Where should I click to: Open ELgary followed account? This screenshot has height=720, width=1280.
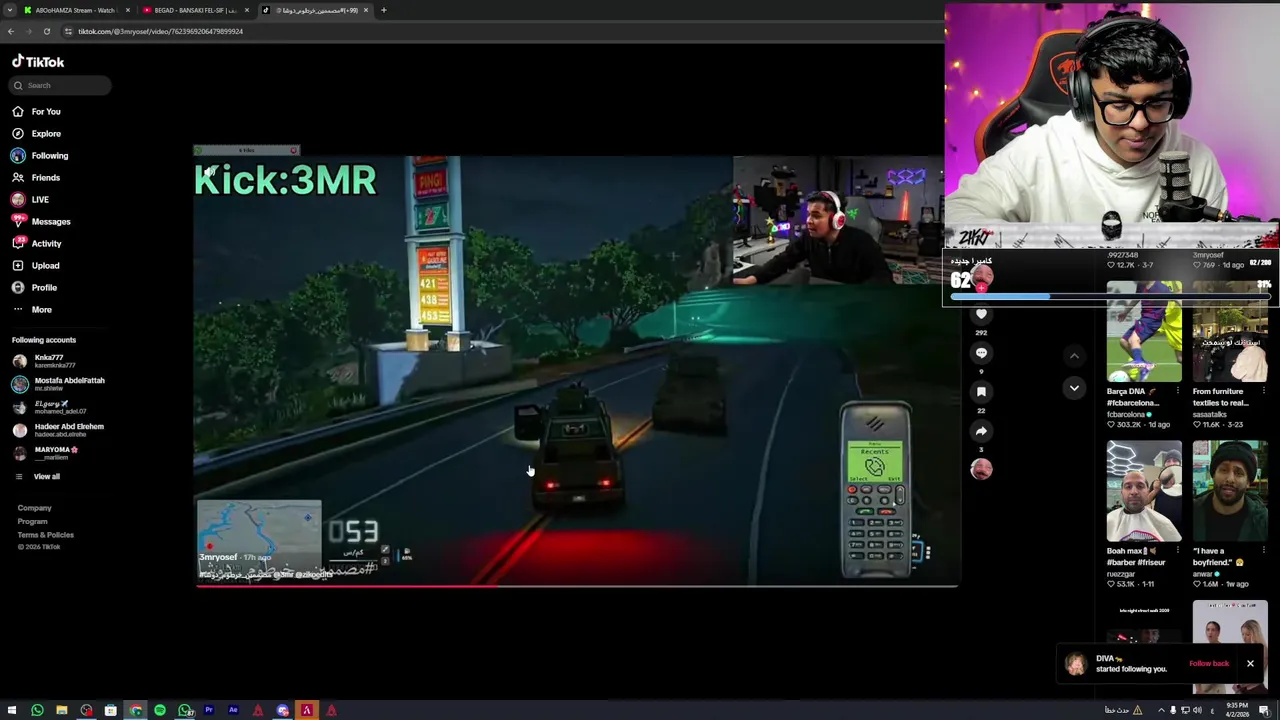tap(50, 407)
